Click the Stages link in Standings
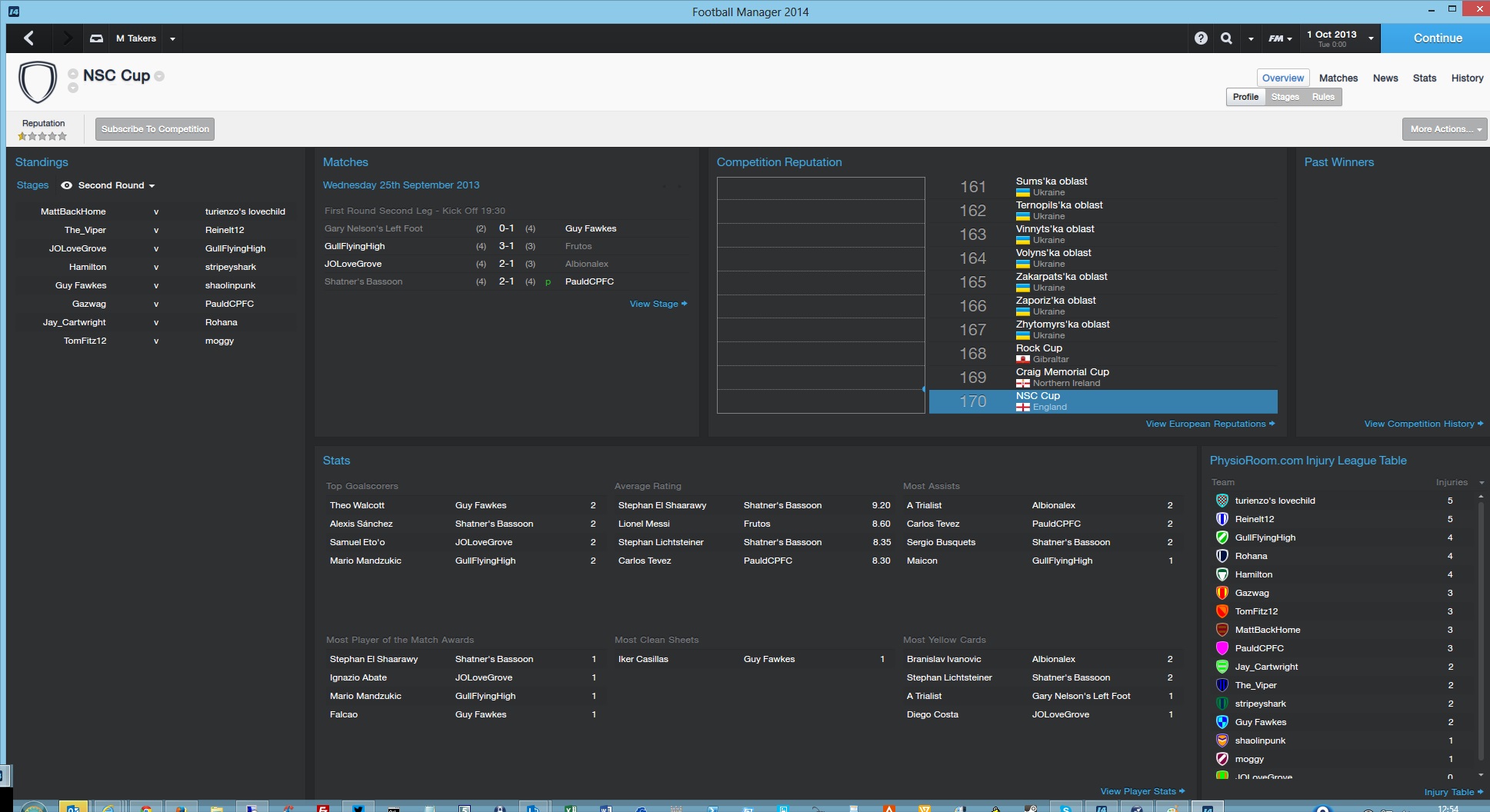1490x812 pixels. [x=32, y=185]
